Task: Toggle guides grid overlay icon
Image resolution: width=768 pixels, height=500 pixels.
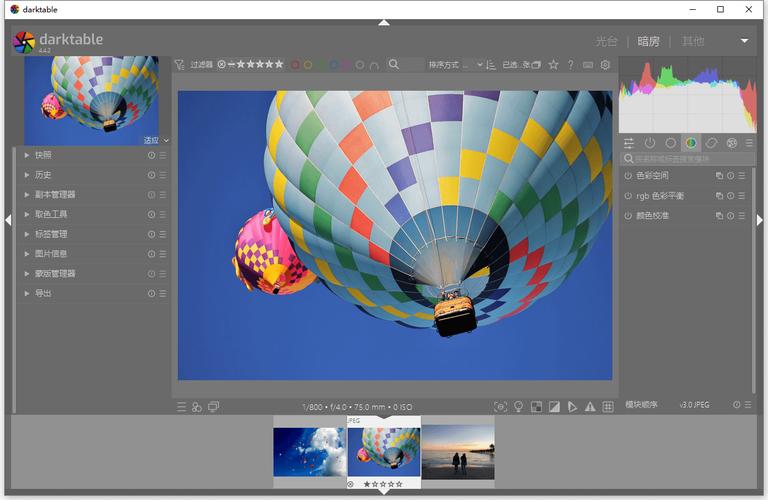Action: (x=608, y=407)
